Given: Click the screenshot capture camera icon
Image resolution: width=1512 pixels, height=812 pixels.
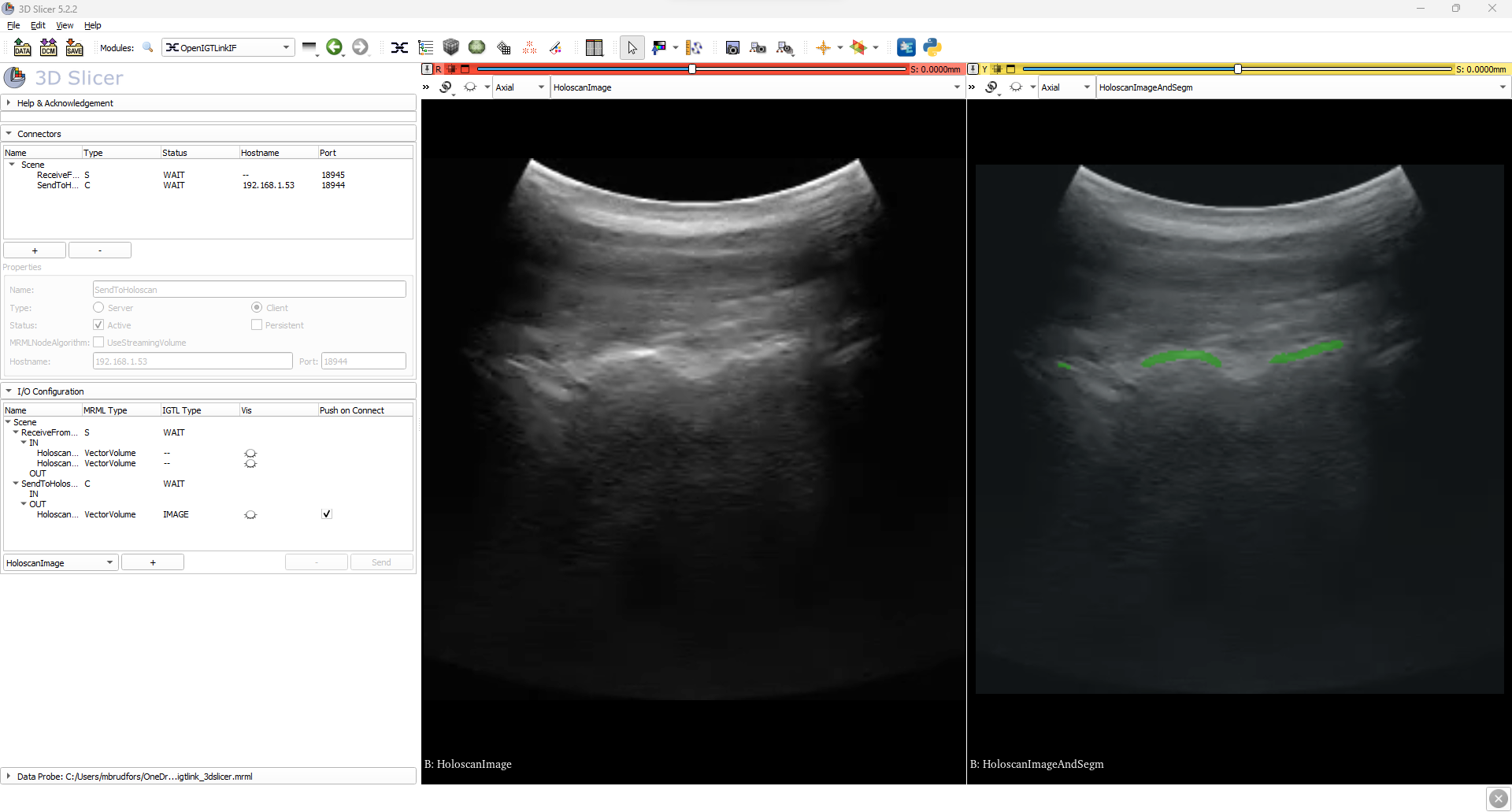Looking at the screenshot, I should [732, 47].
